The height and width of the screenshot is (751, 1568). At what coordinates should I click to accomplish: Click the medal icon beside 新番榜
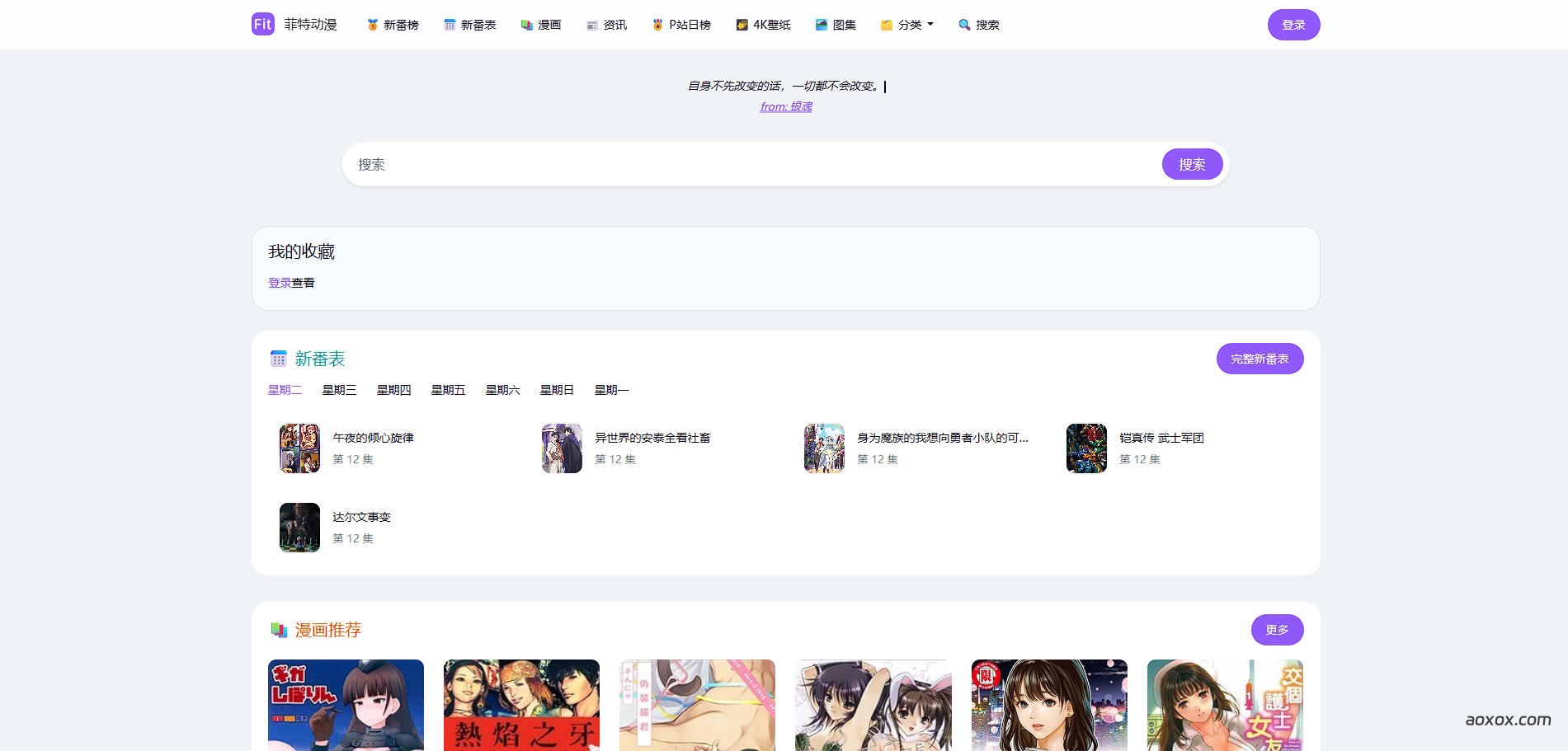click(x=372, y=25)
